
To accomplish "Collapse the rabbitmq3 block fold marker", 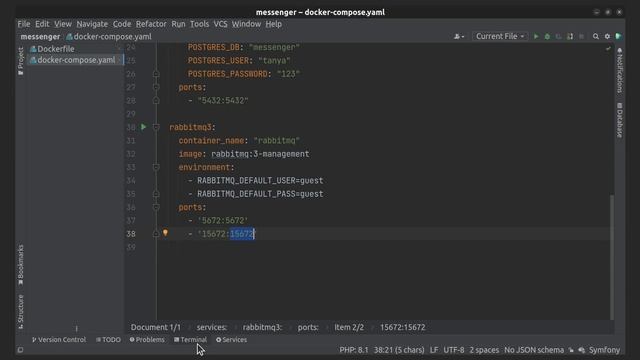I will coord(156,127).
